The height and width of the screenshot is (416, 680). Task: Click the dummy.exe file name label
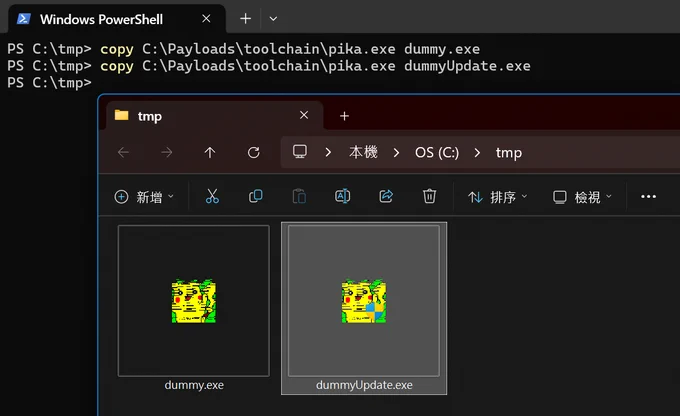click(194, 385)
